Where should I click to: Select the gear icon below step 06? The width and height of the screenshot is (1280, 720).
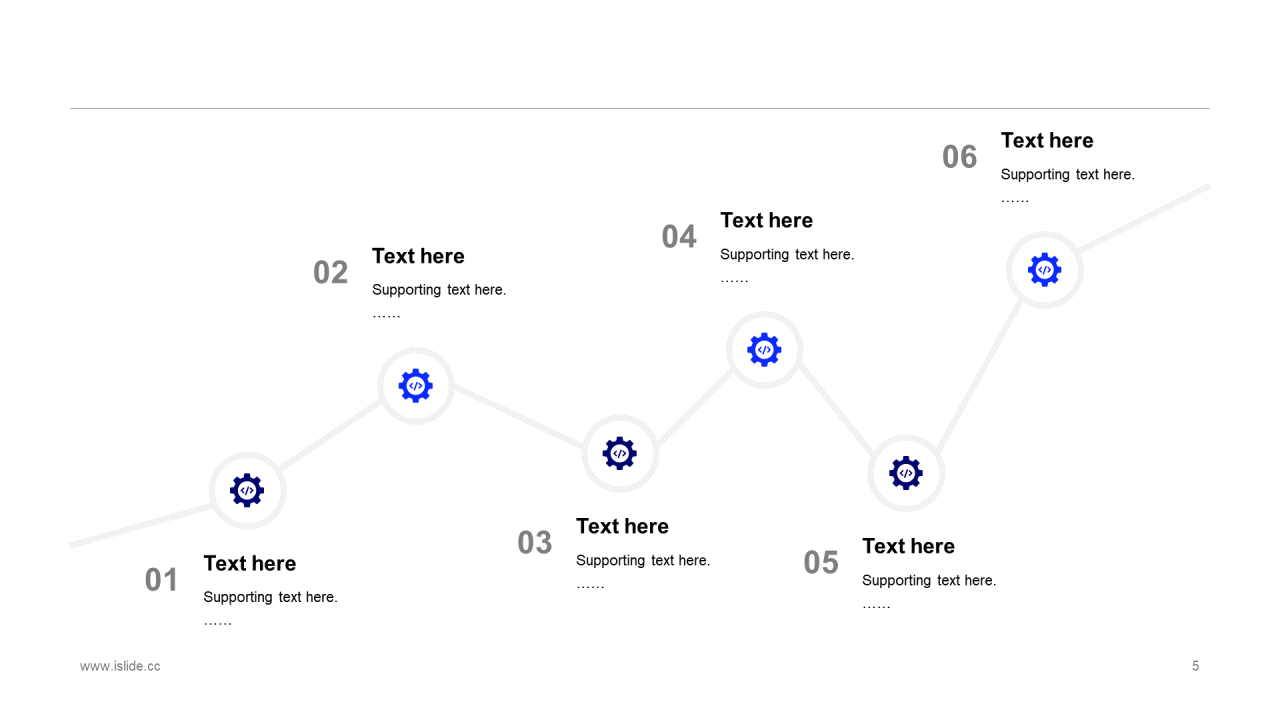(1045, 270)
